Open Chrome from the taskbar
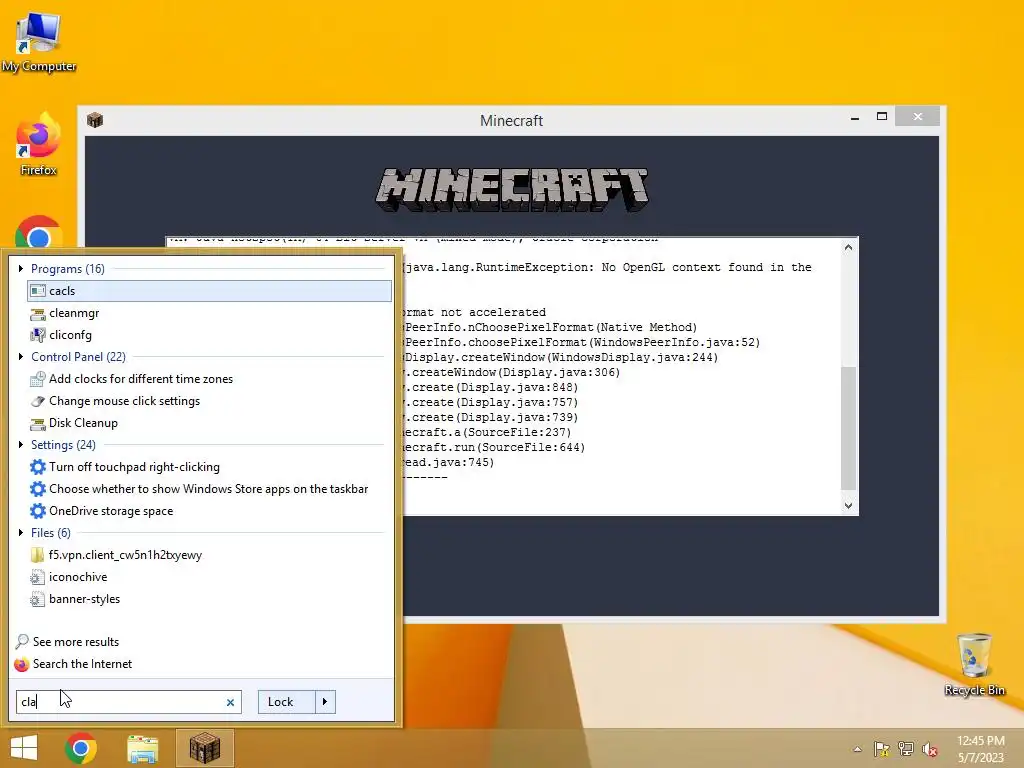The height and width of the screenshot is (768, 1024). (81, 748)
